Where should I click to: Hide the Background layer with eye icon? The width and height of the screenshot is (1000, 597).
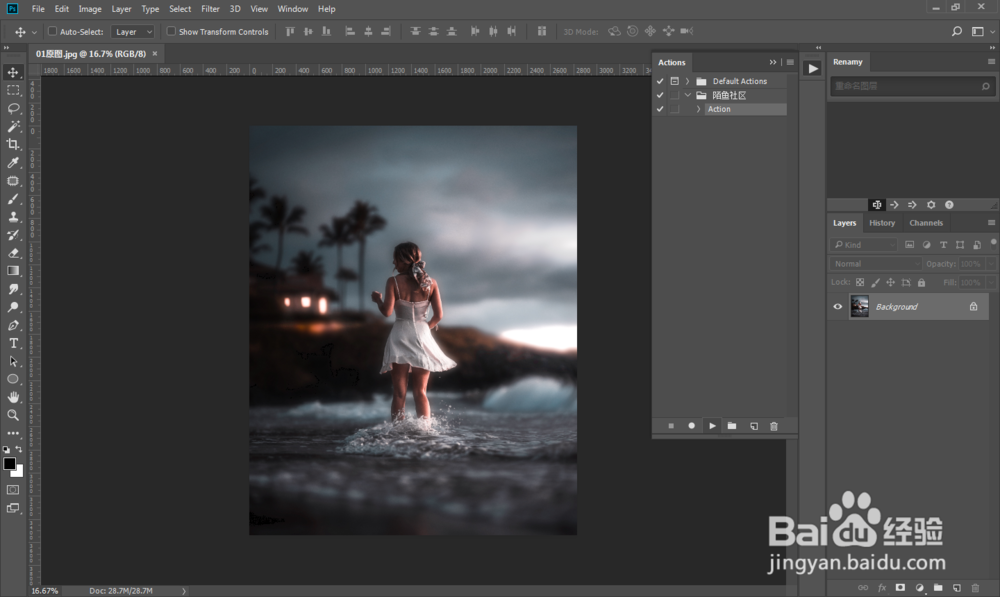click(x=838, y=307)
